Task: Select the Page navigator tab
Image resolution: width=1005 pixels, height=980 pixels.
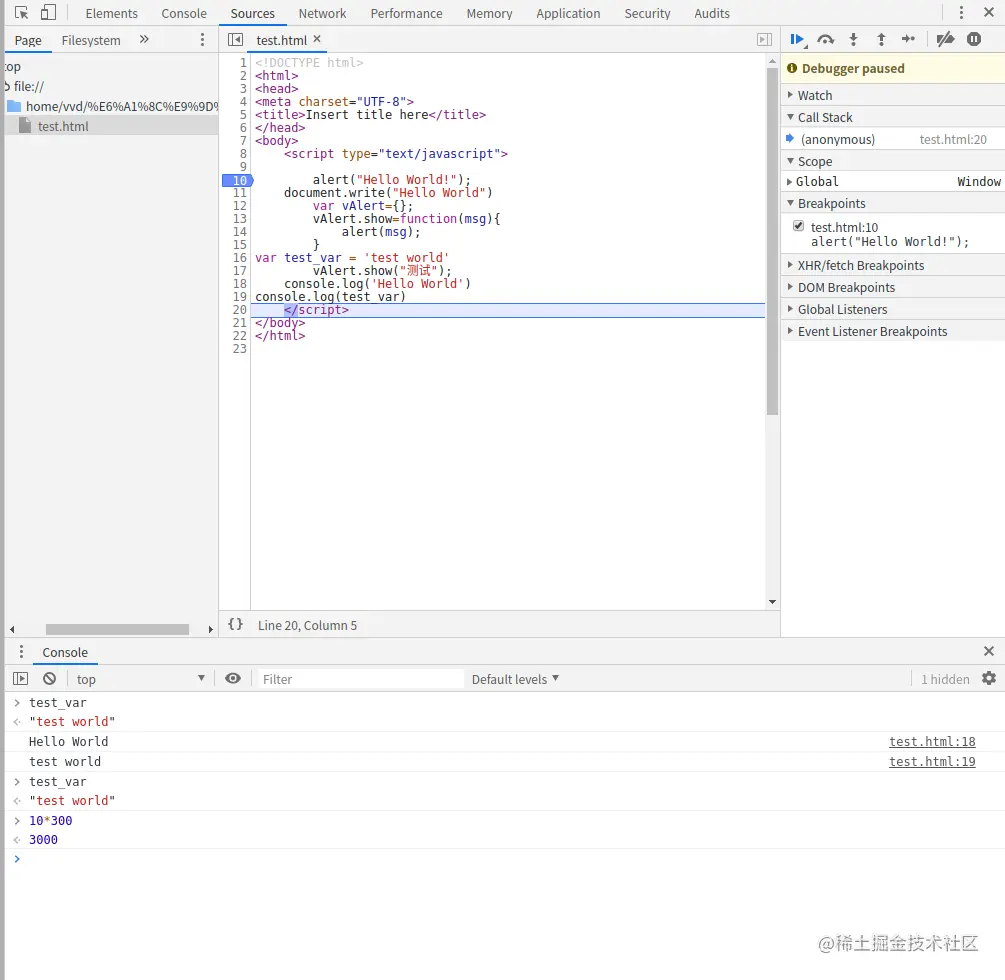Action: point(28,40)
